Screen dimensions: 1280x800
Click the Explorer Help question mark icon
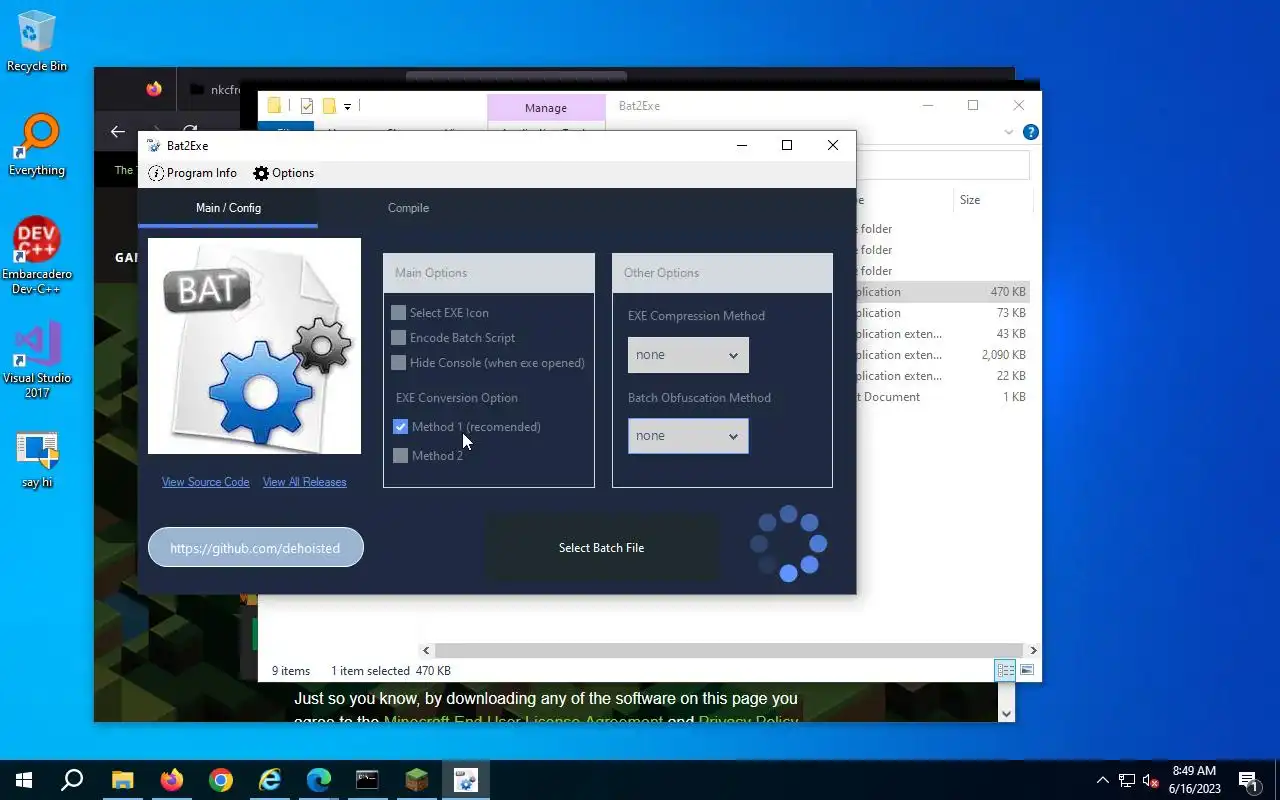pos(1030,132)
